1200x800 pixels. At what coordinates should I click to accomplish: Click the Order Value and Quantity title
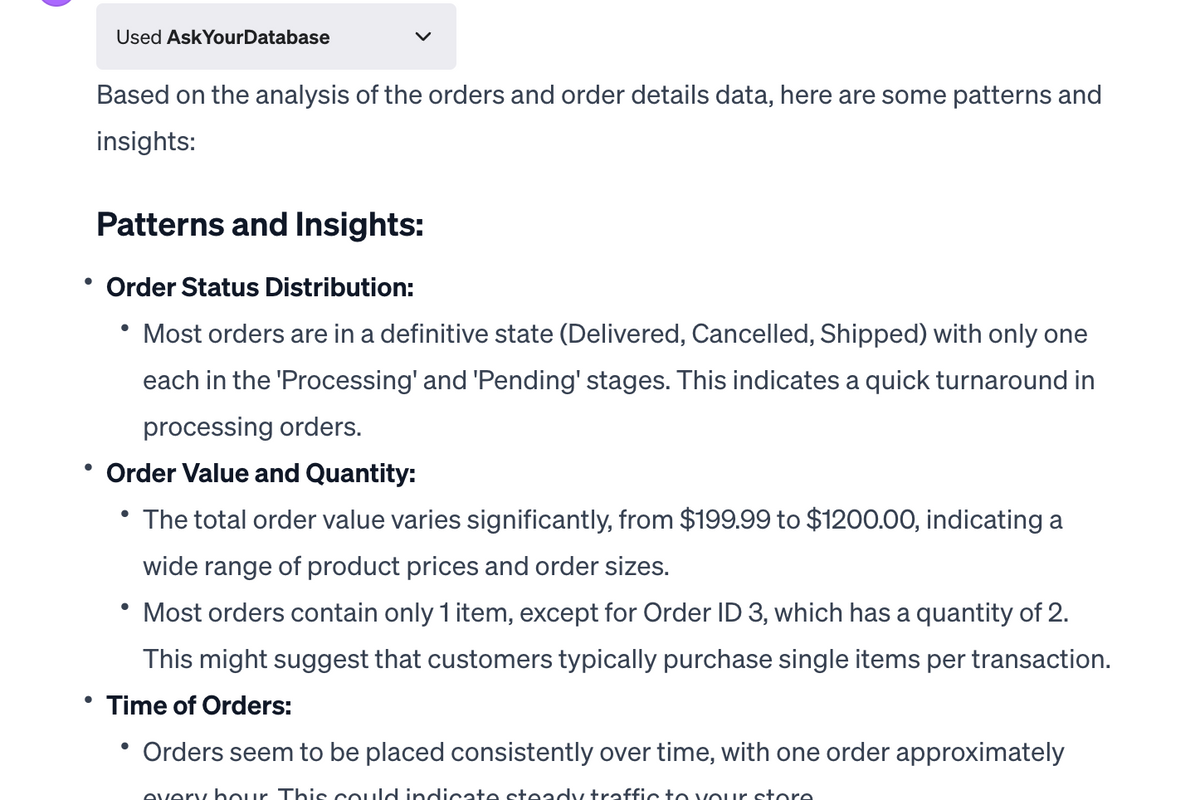[261, 474]
